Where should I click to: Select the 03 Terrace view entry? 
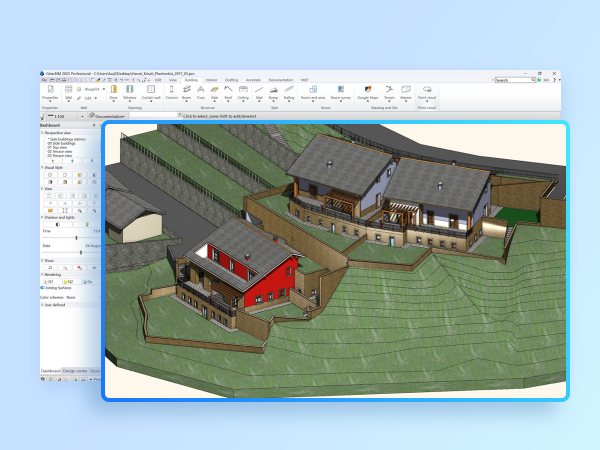[59, 156]
